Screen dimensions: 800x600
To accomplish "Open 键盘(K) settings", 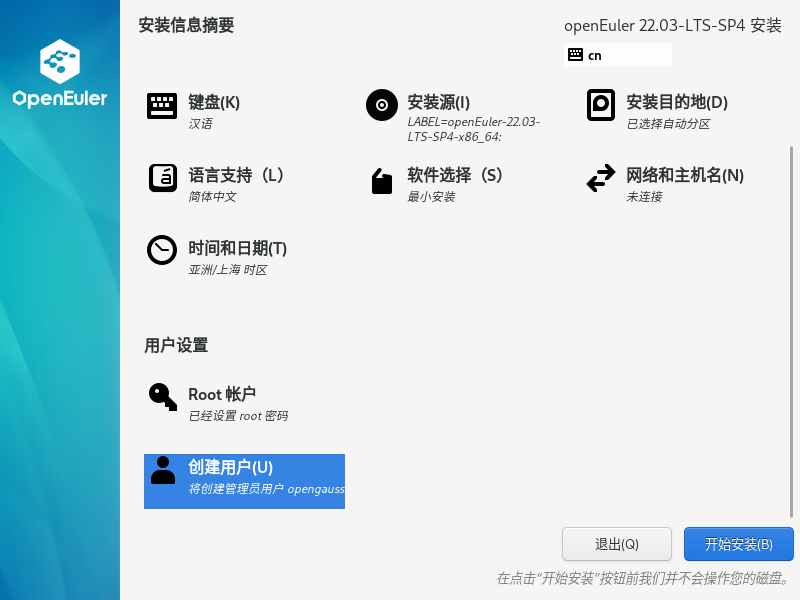I will (x=214, y=102).
